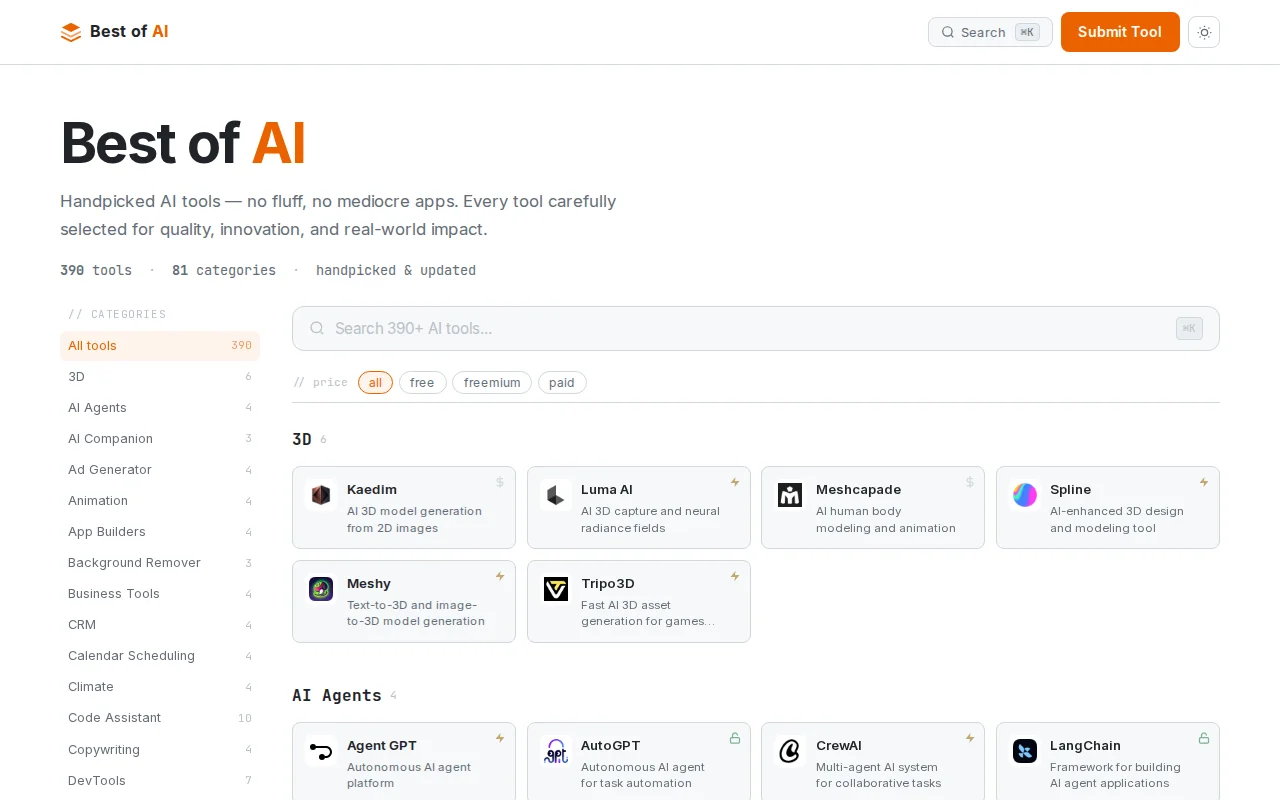Open the Calendar Scheduling category
1280x800 pixels.
pyautogui.click(x=160, y=656)
